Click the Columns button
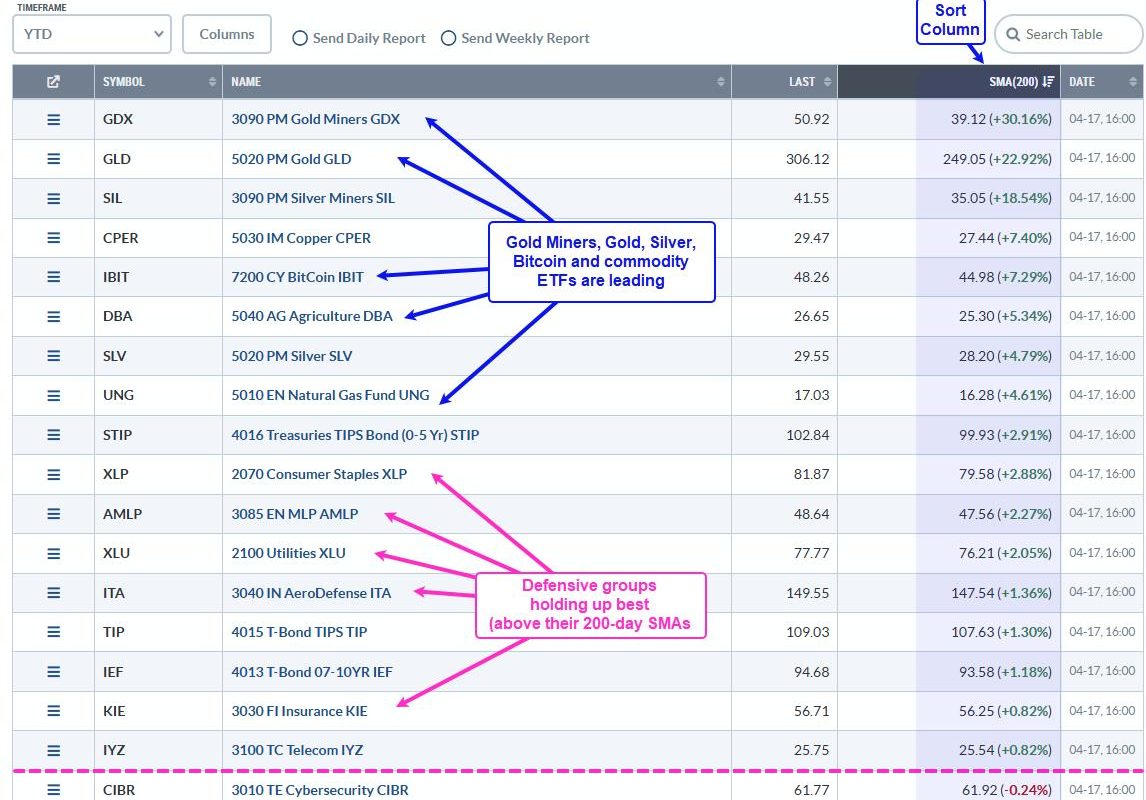This screenshot has height=800, width=1146. tap(227, 34)
